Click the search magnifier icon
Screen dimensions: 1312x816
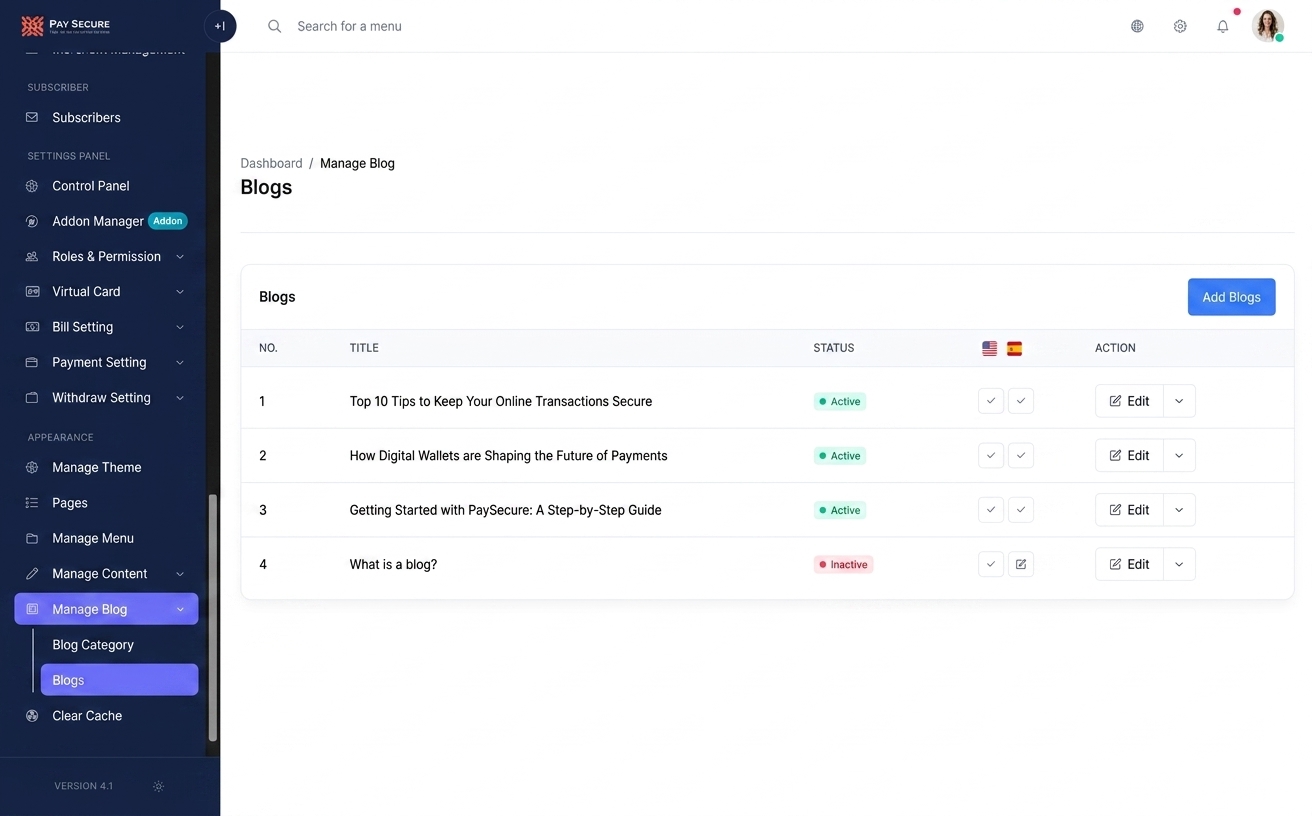[x=274, y=26]
